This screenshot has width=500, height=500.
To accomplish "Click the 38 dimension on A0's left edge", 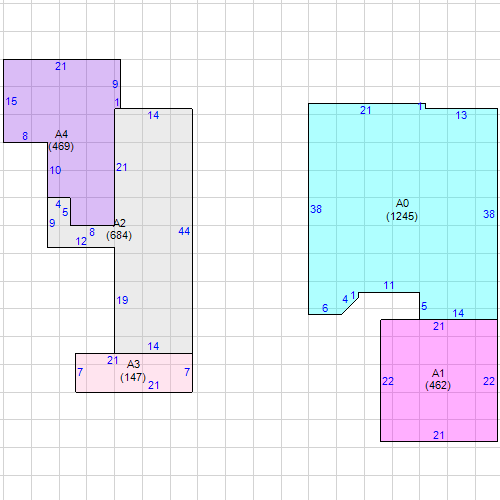I will (x=316, y=209).
